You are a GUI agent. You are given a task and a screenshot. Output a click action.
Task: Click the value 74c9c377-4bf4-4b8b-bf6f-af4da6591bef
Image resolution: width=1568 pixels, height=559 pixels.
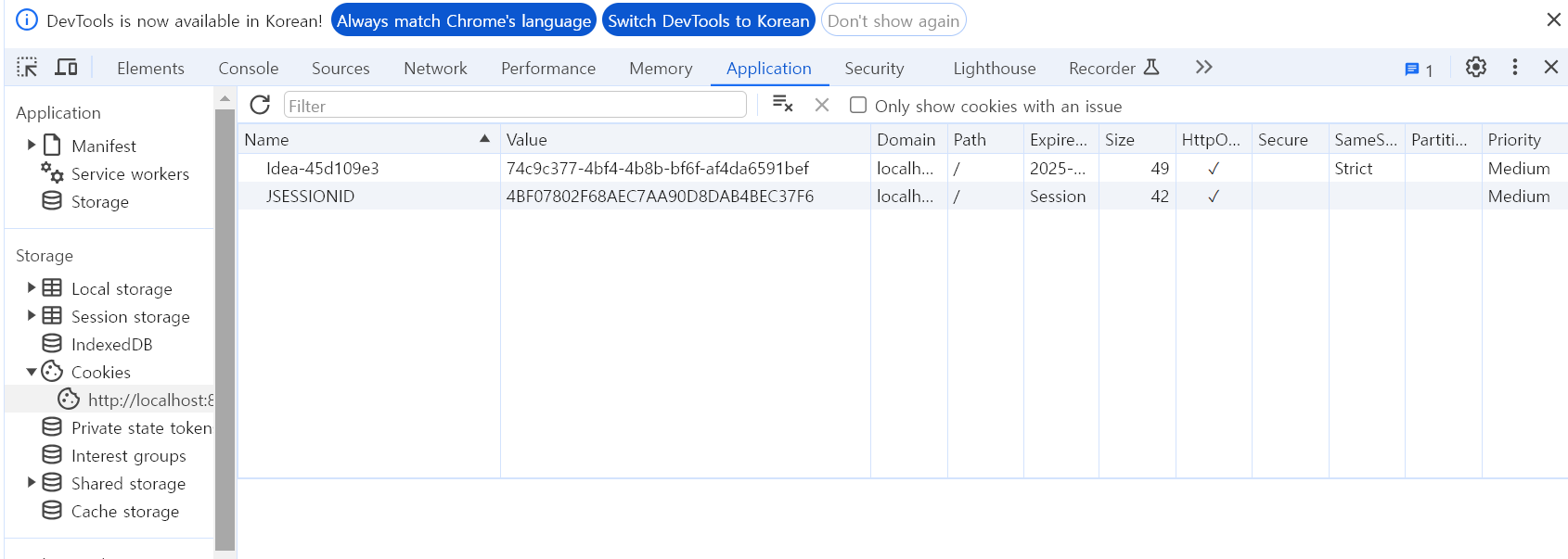[657, 168]
